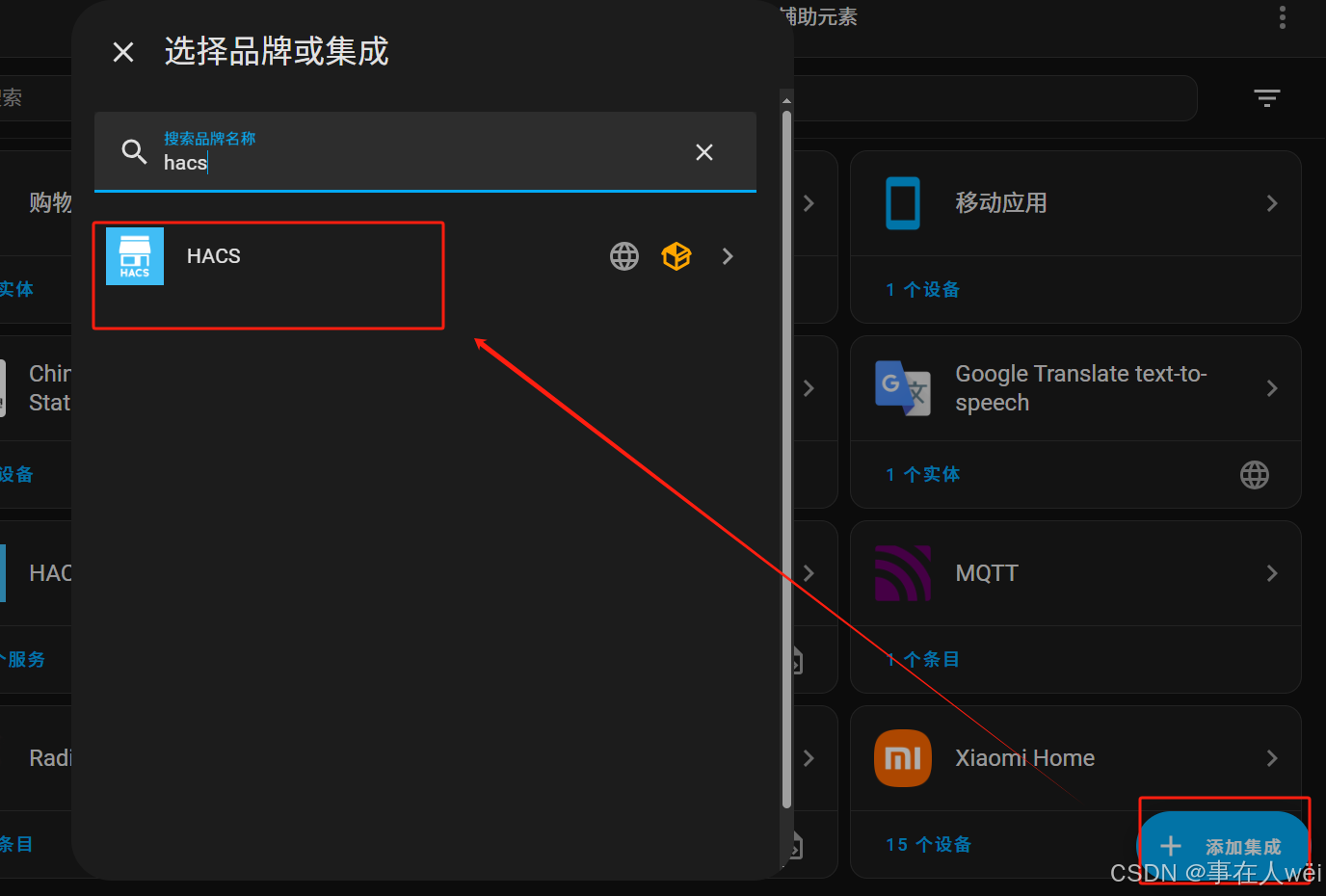Focus the brand name search field
Image resolution: width=1326 pixels, height=896 pixels.
click(x=425, y=152)
